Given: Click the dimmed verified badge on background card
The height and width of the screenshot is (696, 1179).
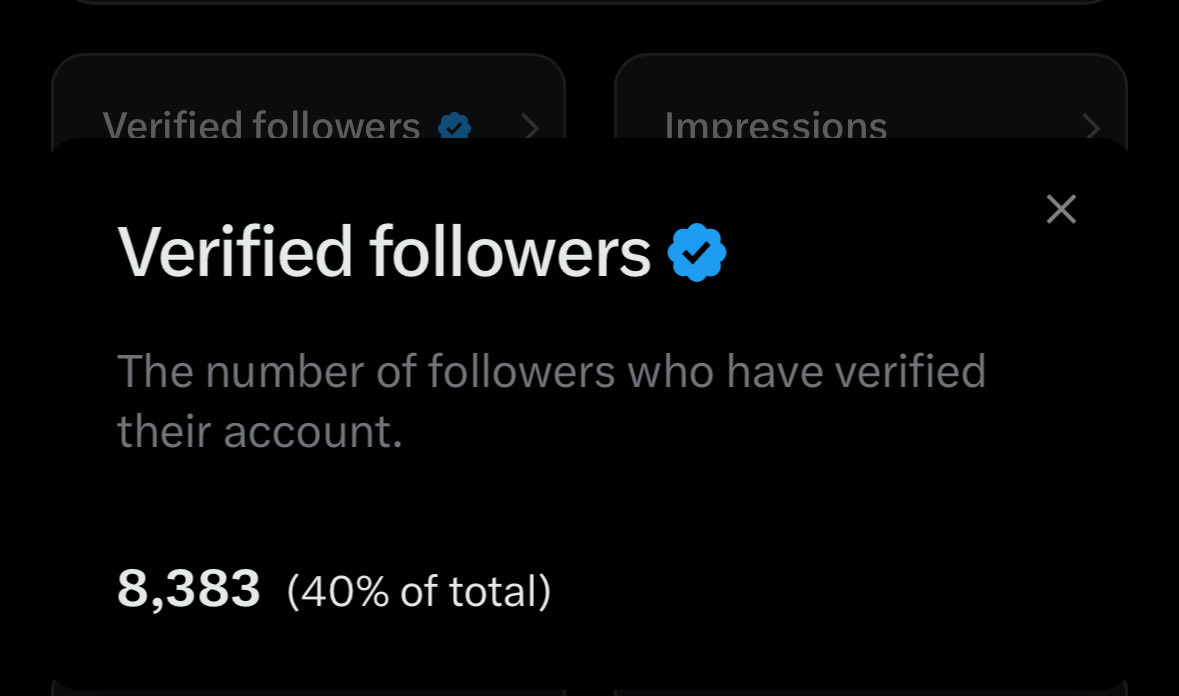Looking at the screenshot, I should click(455, 126).
